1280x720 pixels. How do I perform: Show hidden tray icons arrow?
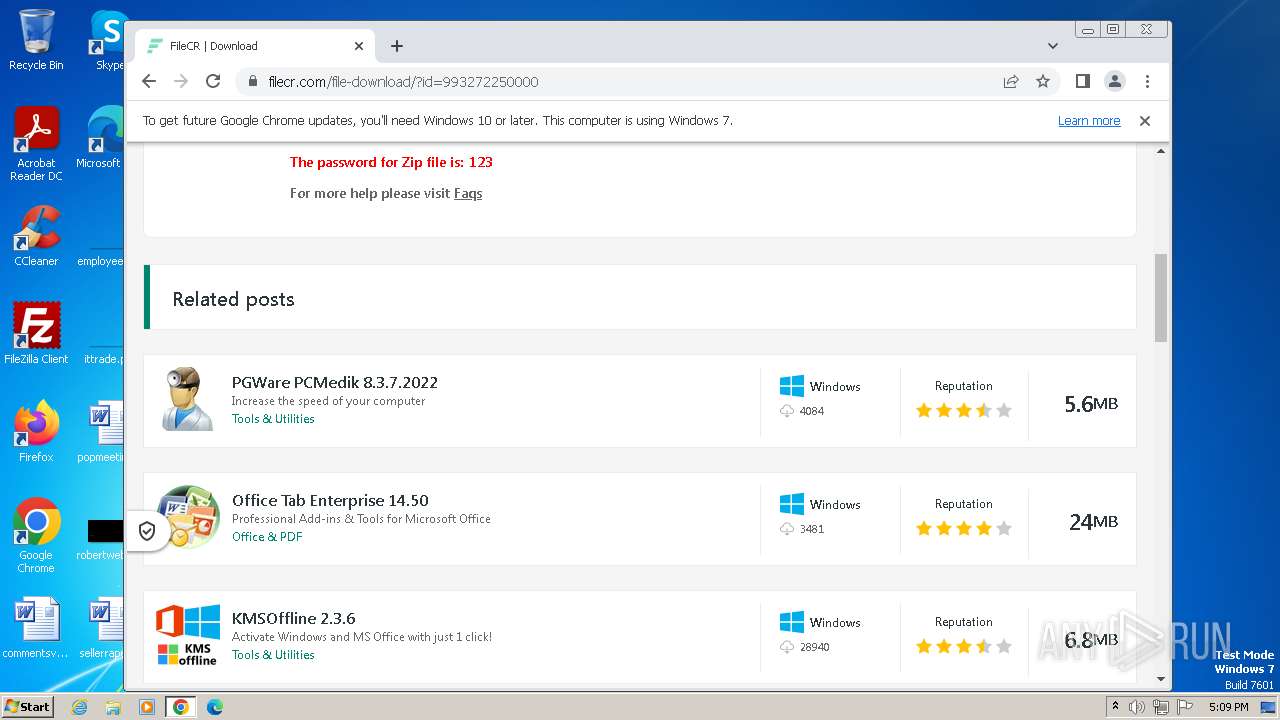pos(1115,707)
